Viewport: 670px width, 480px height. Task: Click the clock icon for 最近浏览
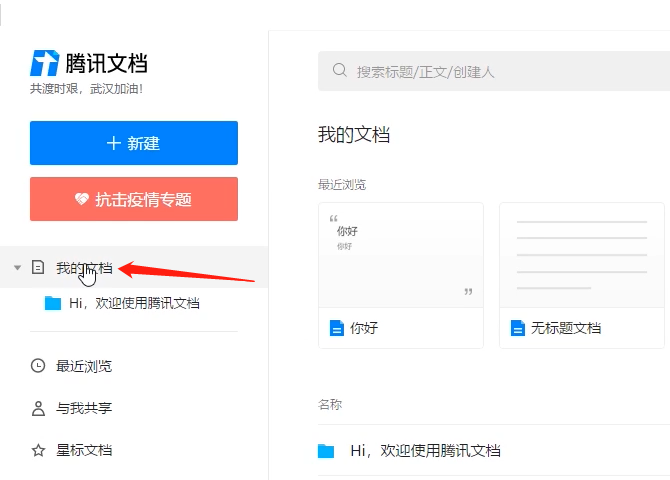tap(38, 366)
